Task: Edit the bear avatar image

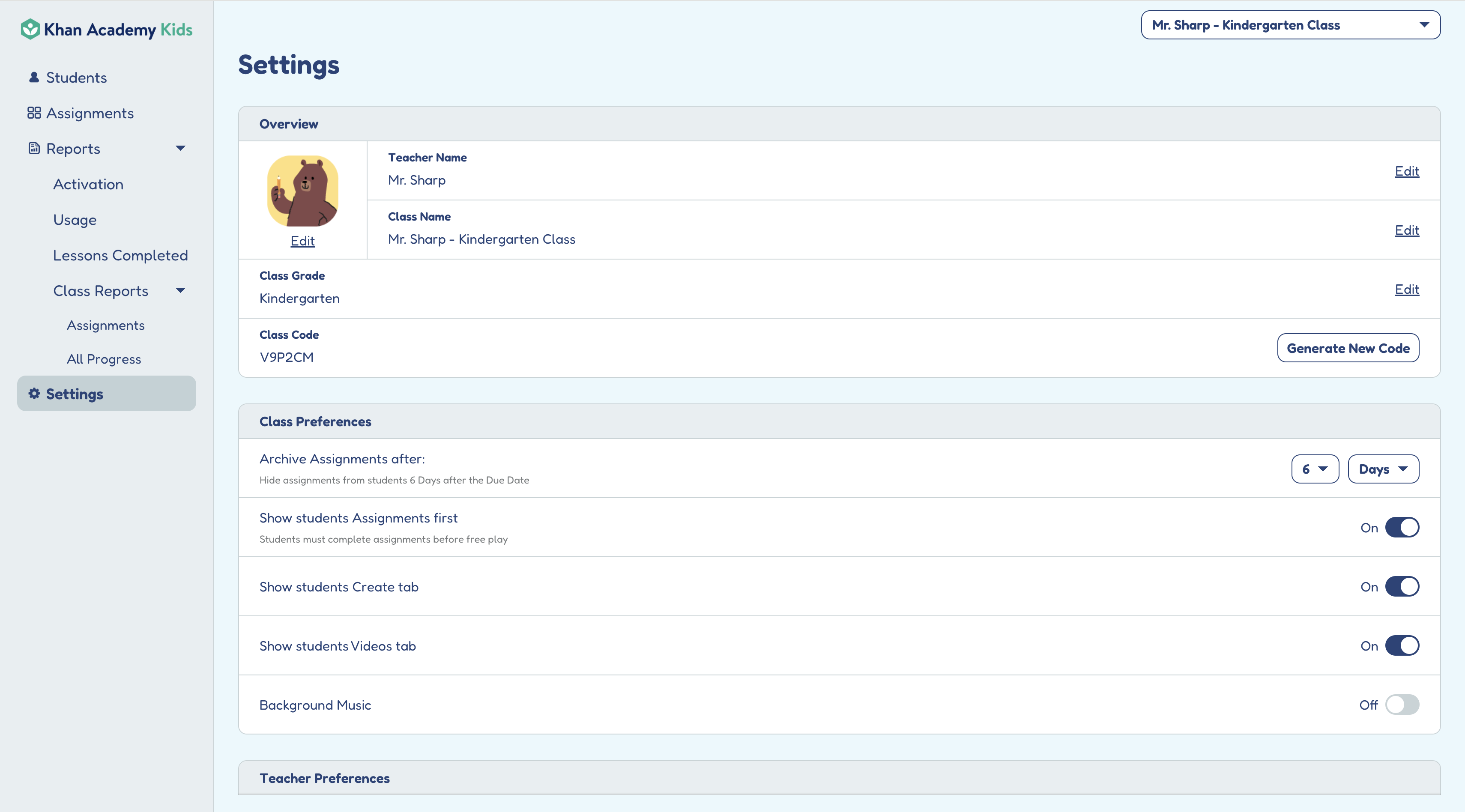Action: (x=302, y=241)
